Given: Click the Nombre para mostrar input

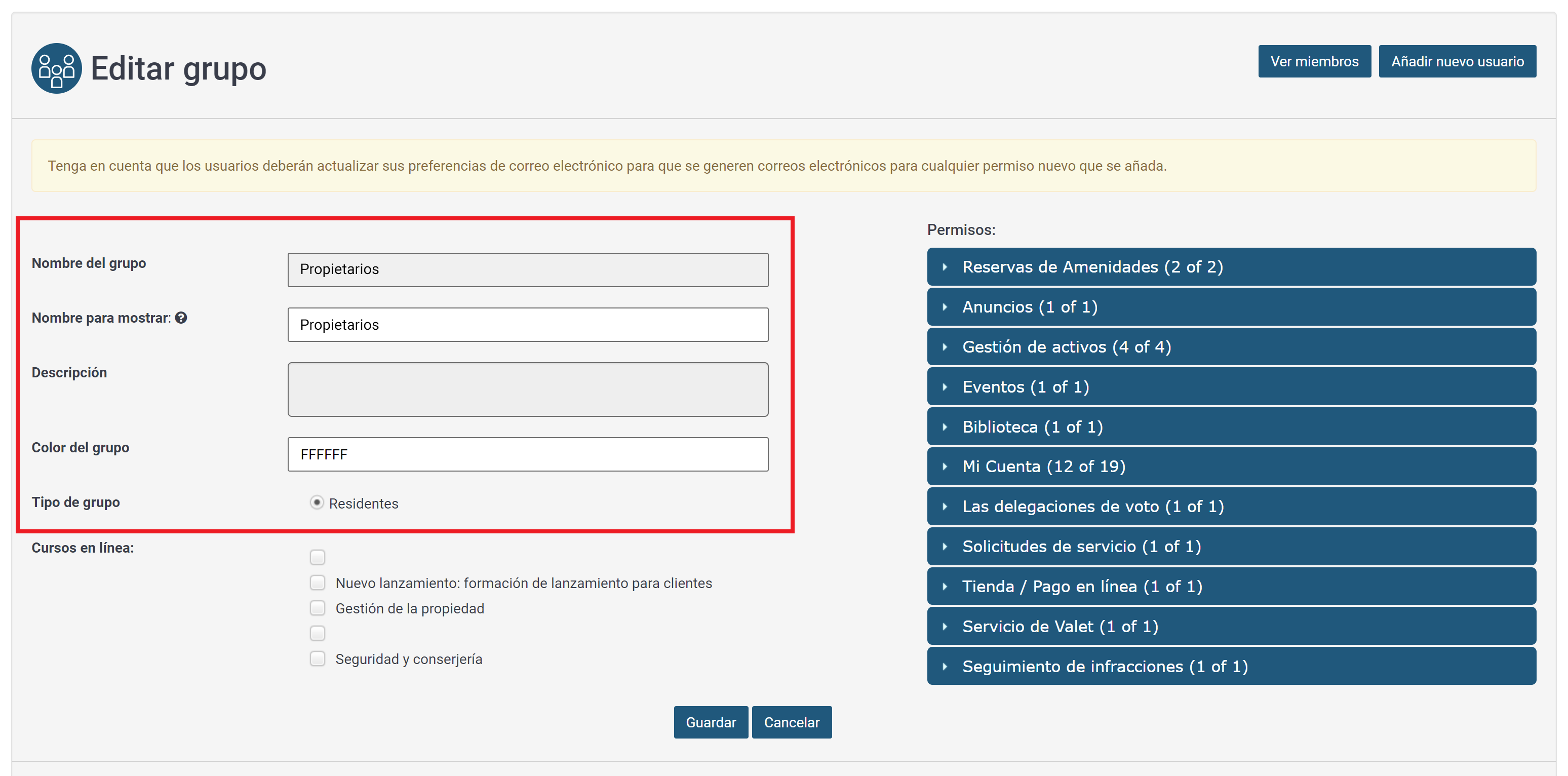Looking at the screenshot, I should (x=528, y=324).
